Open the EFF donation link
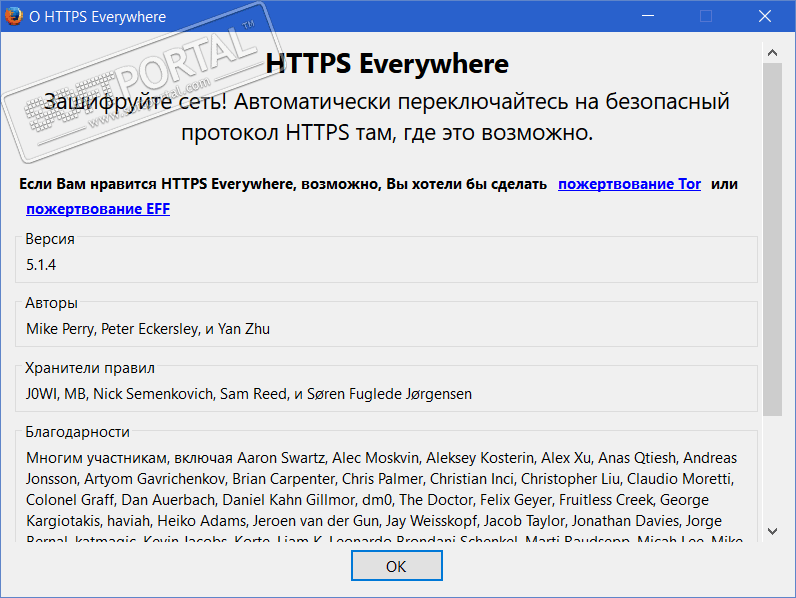Image resolution: width=796 pixels, height=598 pixels. tap(98, 209)
